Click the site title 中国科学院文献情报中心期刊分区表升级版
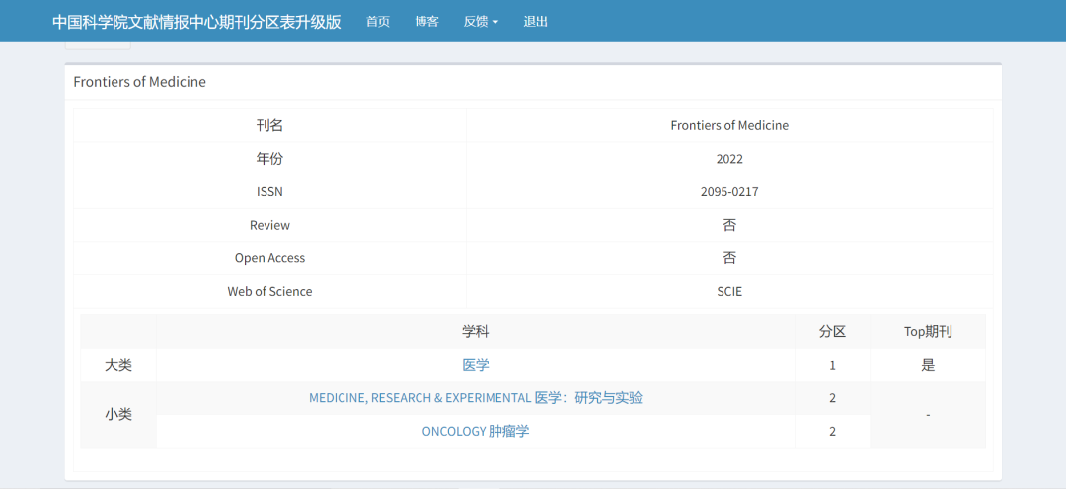This screenshot has width=1066, height=489. click(196, 22)
